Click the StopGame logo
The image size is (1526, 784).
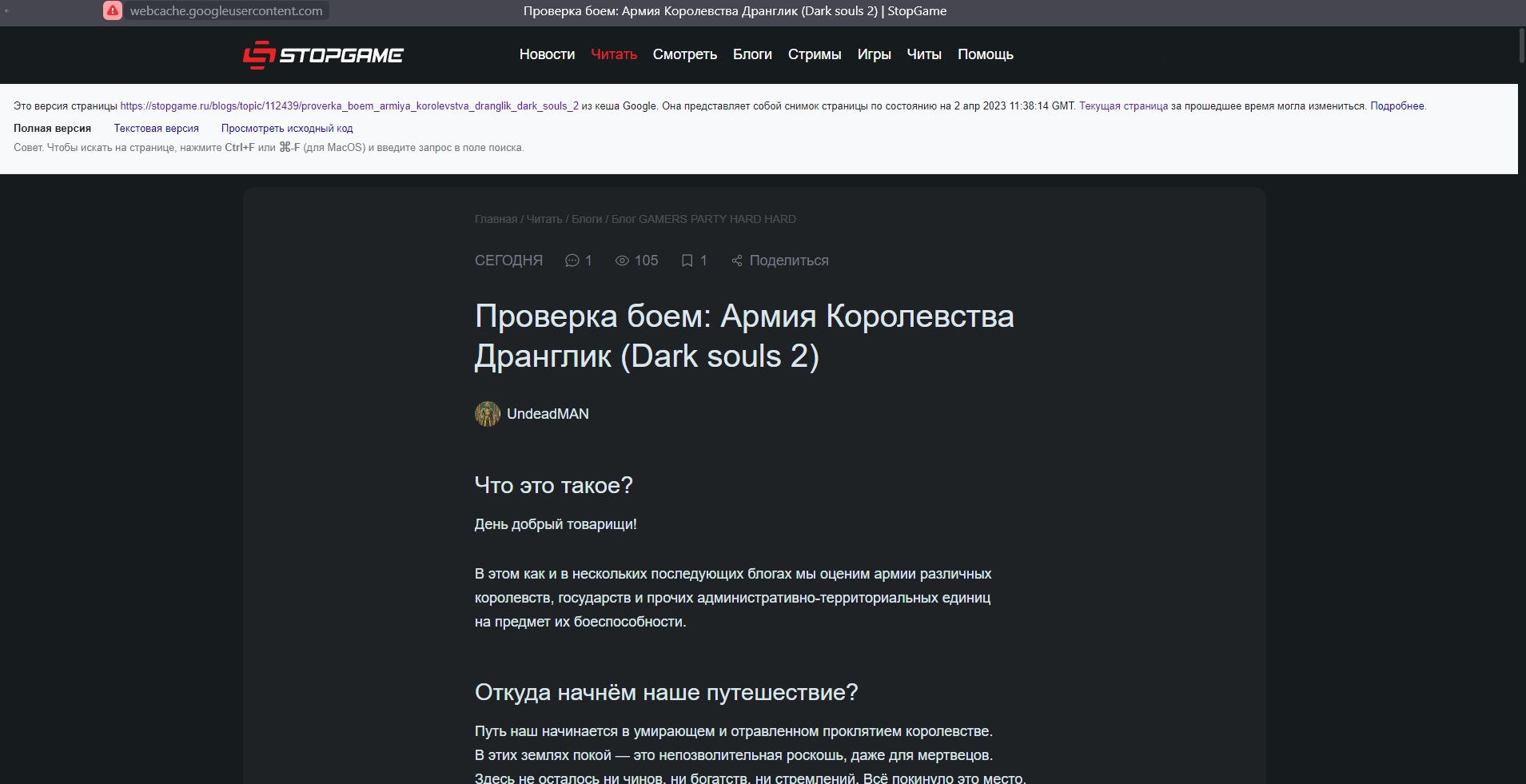[323, 54]
